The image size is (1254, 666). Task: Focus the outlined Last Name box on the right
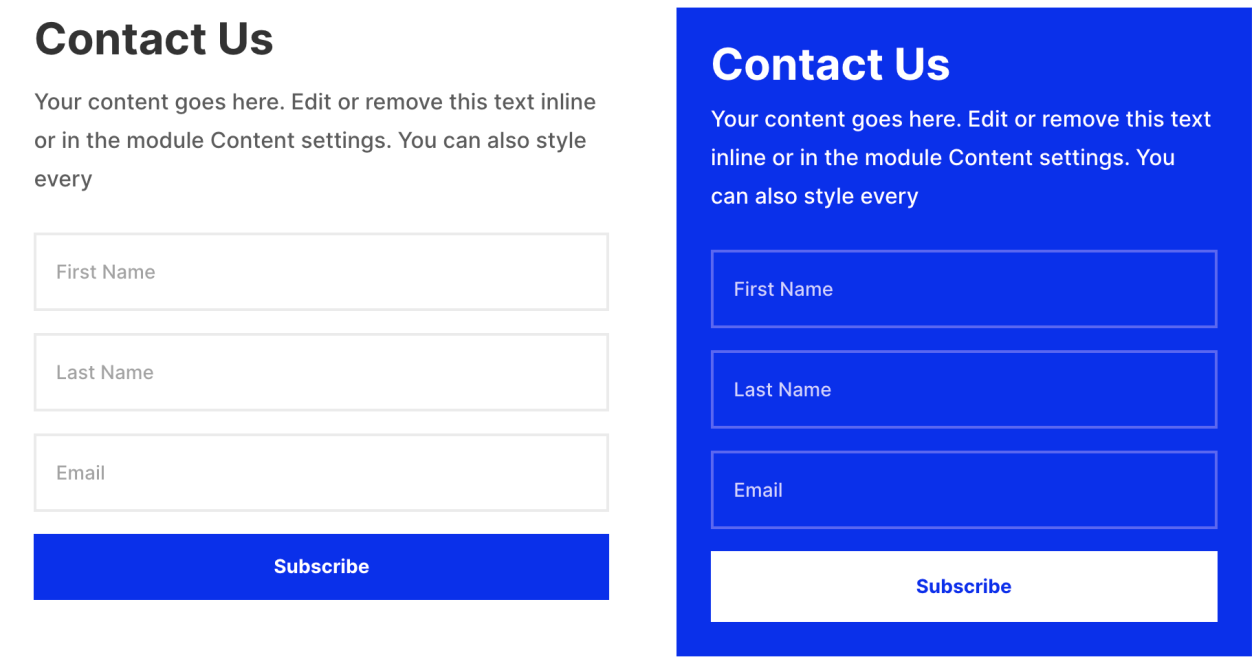click(963, 389)
